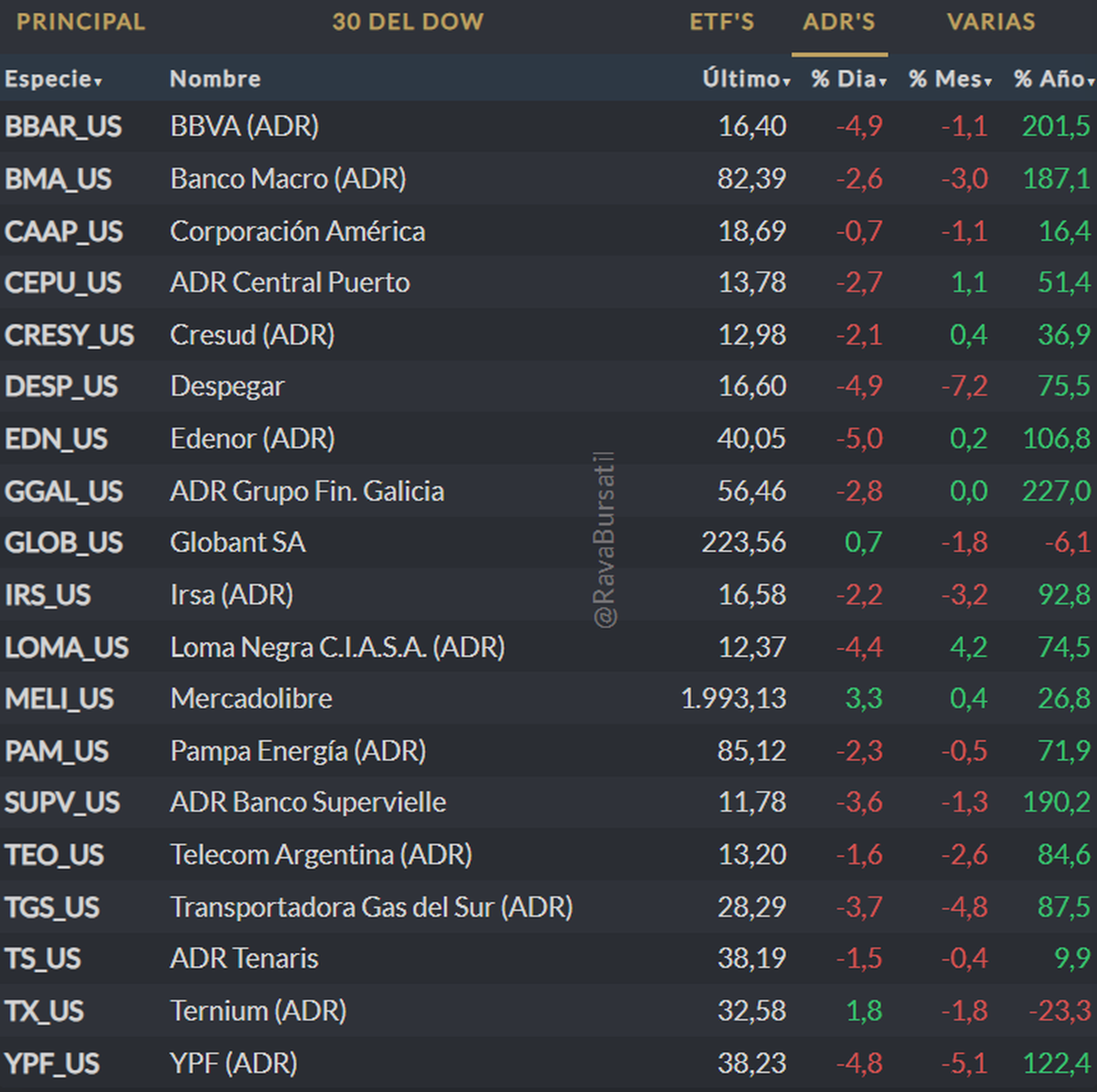This screenshot has height=1092, width=1097.
Task: Select the ETF'S tab
Action: 721,22
